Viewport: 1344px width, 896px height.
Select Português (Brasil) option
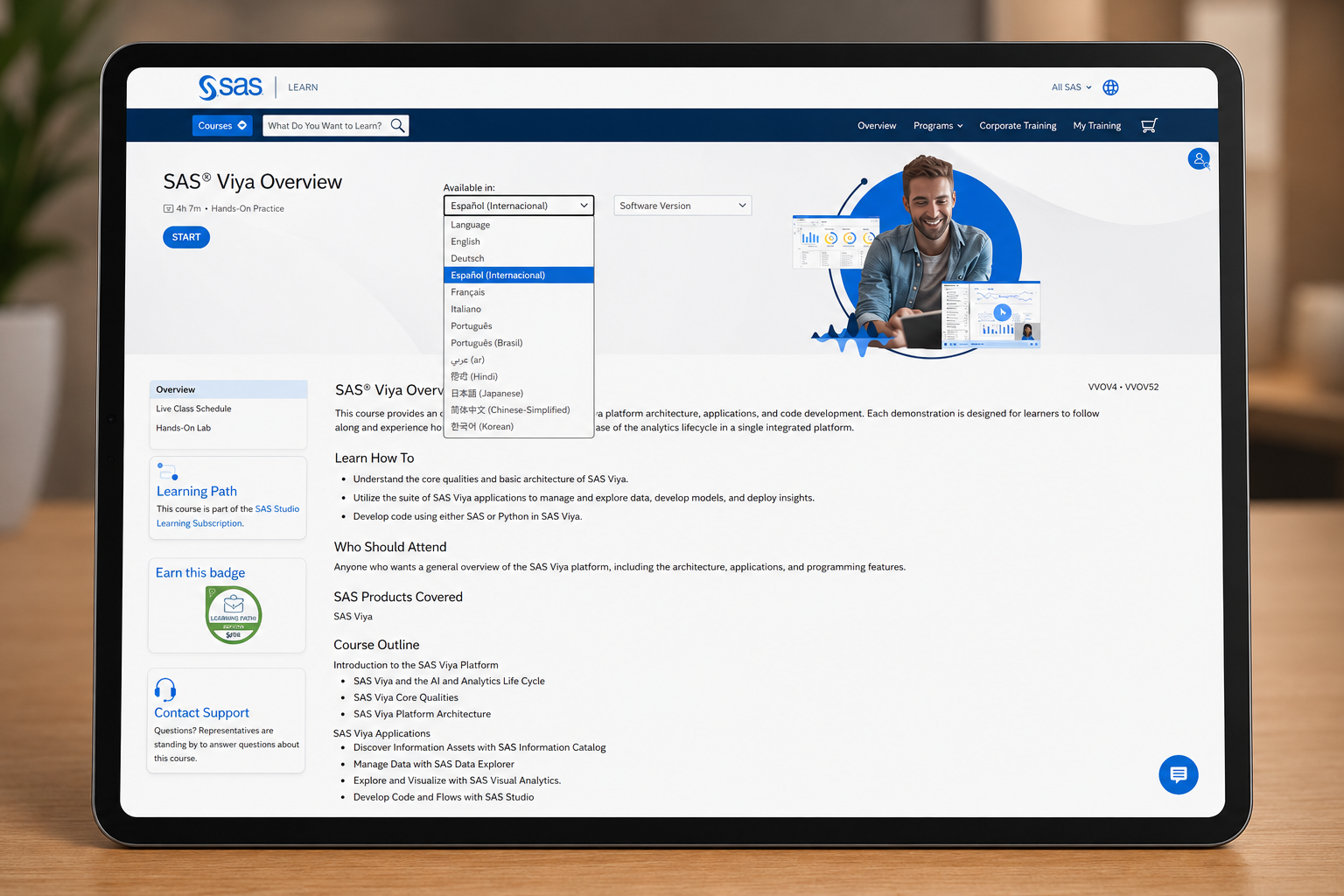click(x=519, y=343)
